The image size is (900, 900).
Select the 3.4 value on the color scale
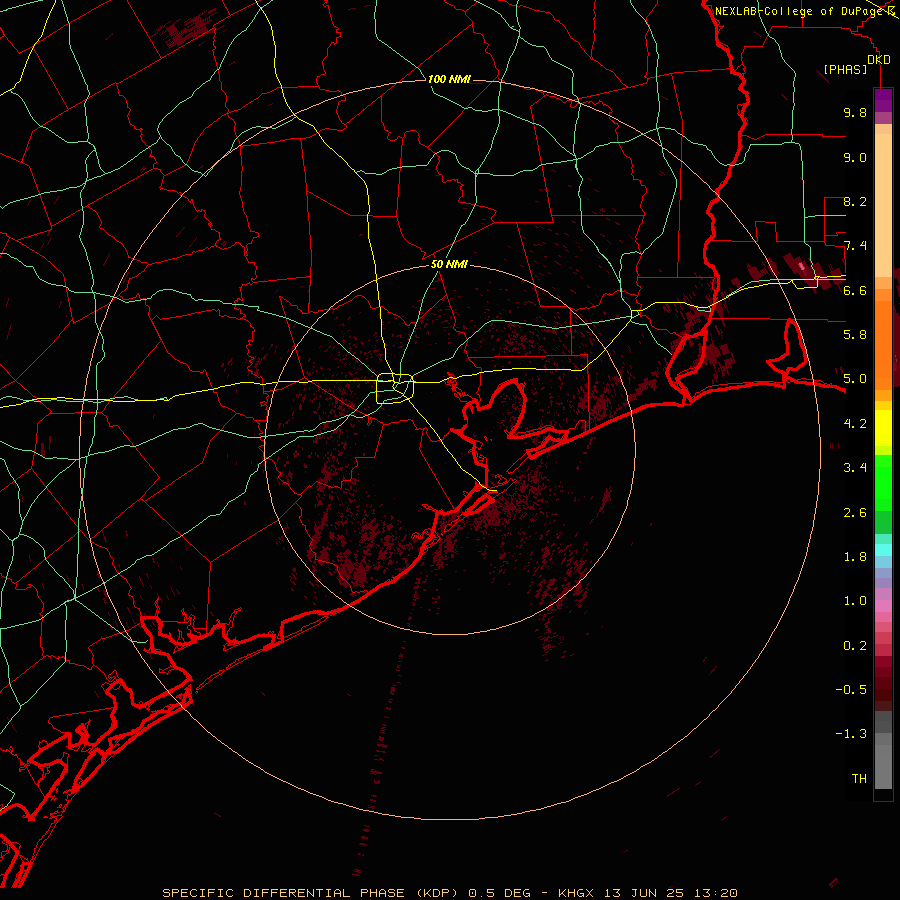click(x=855, y=468)
